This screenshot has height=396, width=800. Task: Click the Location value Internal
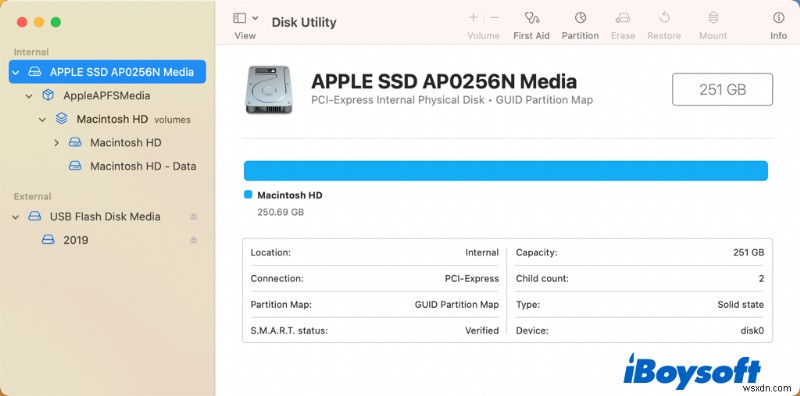click(482, 253)
